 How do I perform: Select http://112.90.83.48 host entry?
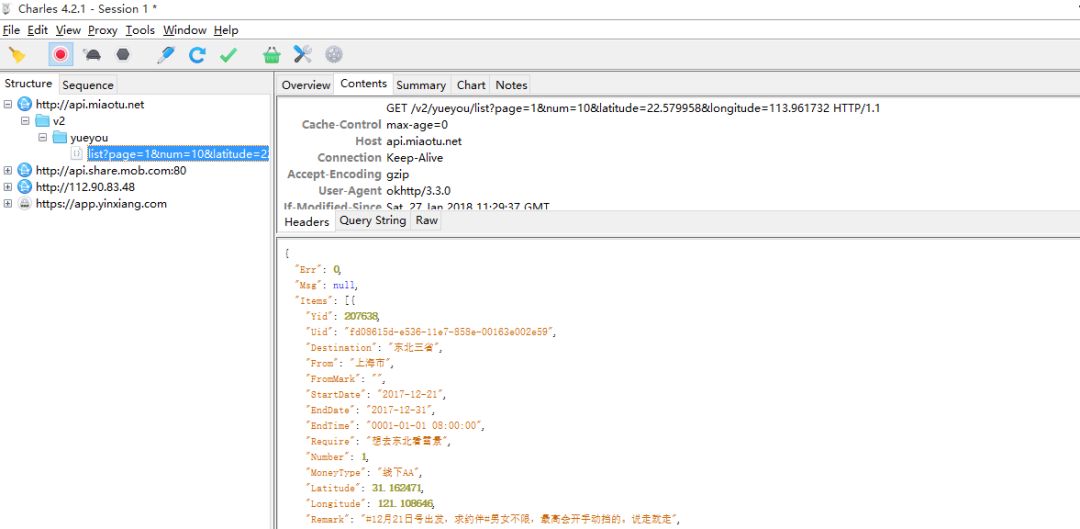(85, 187)
